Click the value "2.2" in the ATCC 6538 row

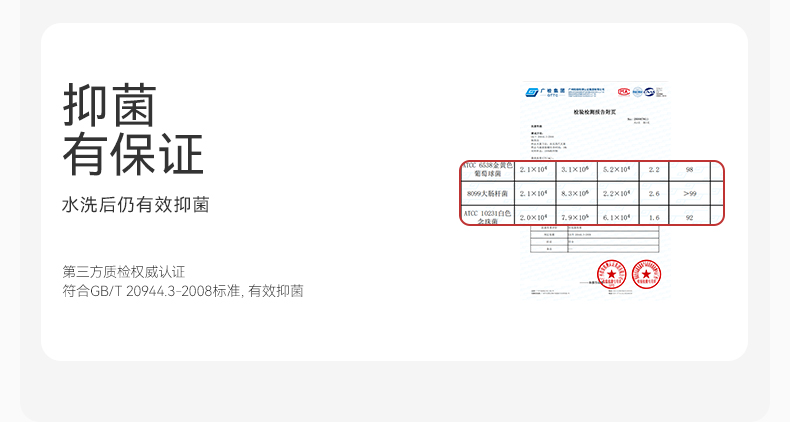654,170
